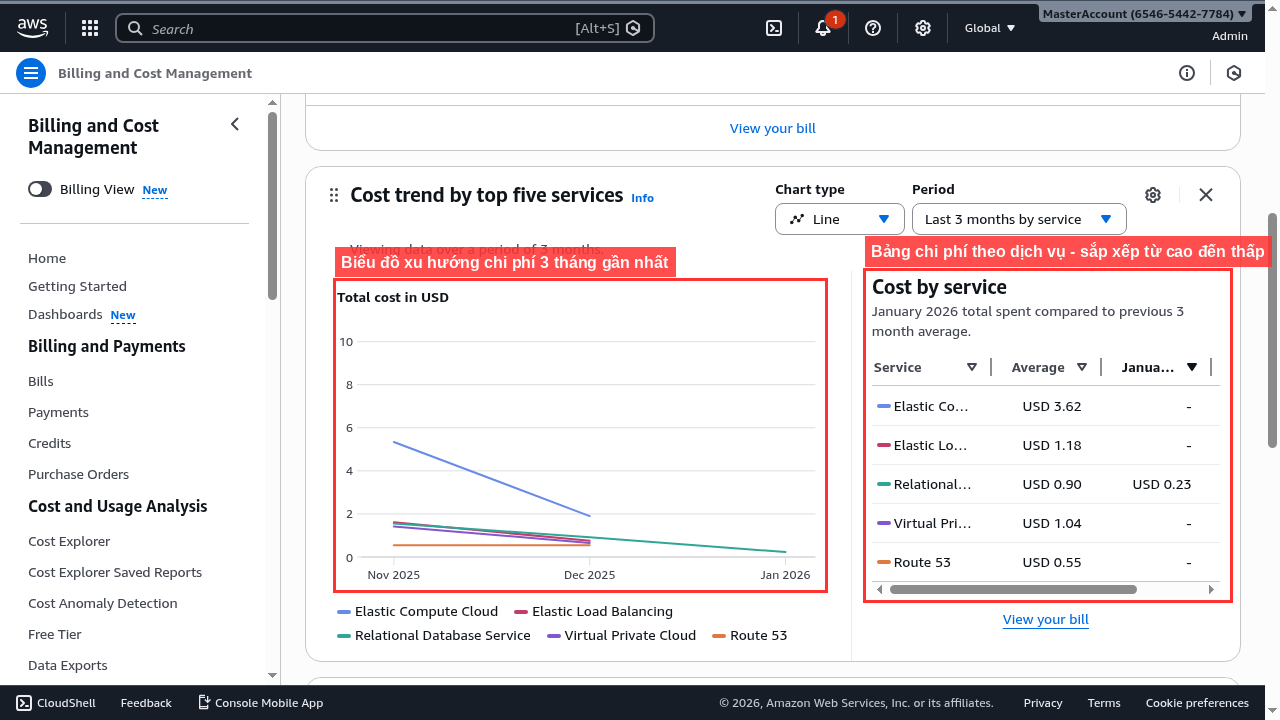The height and width of the screenshot is (720, 1280).
Task: Collapse the Billing and Cost Management sidebar
Action: click(x=235, y=124)
